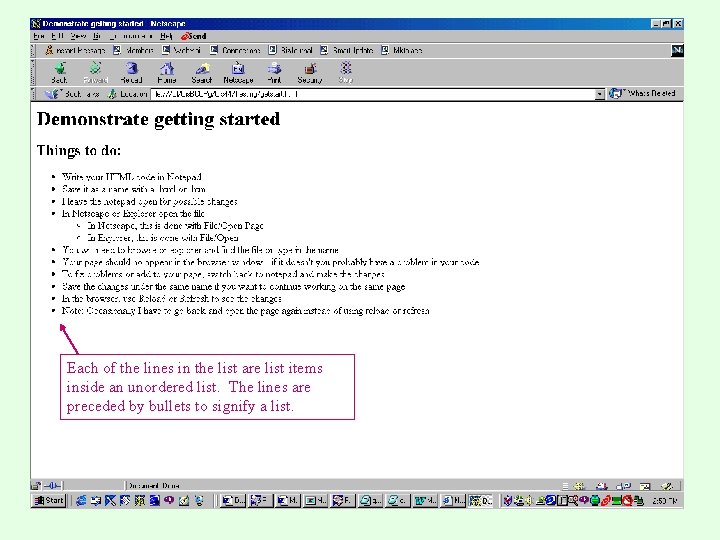Open the Mktplace personal toolbar link

[402, 50]
